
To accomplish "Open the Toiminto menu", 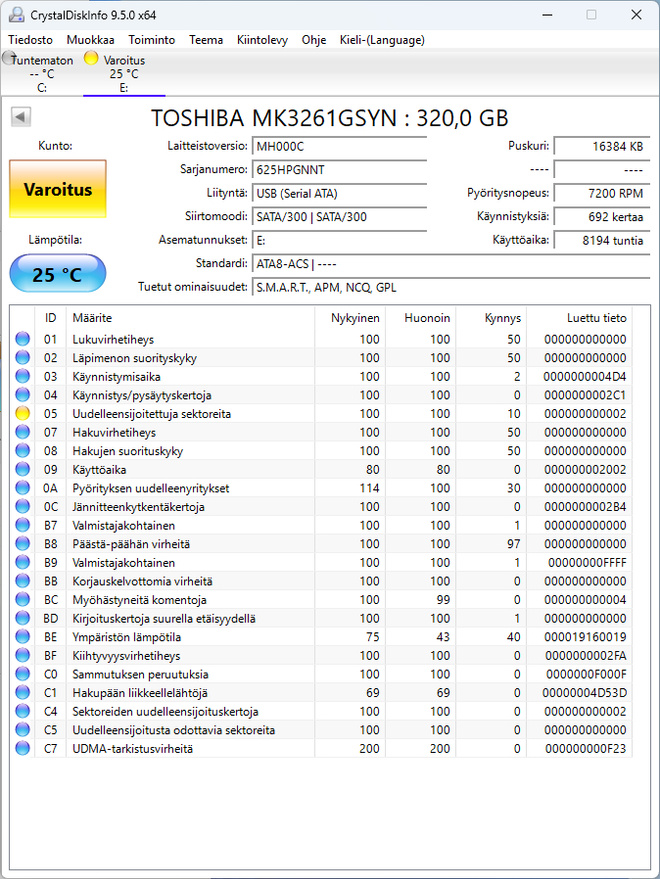I will (x=151, y=40).
